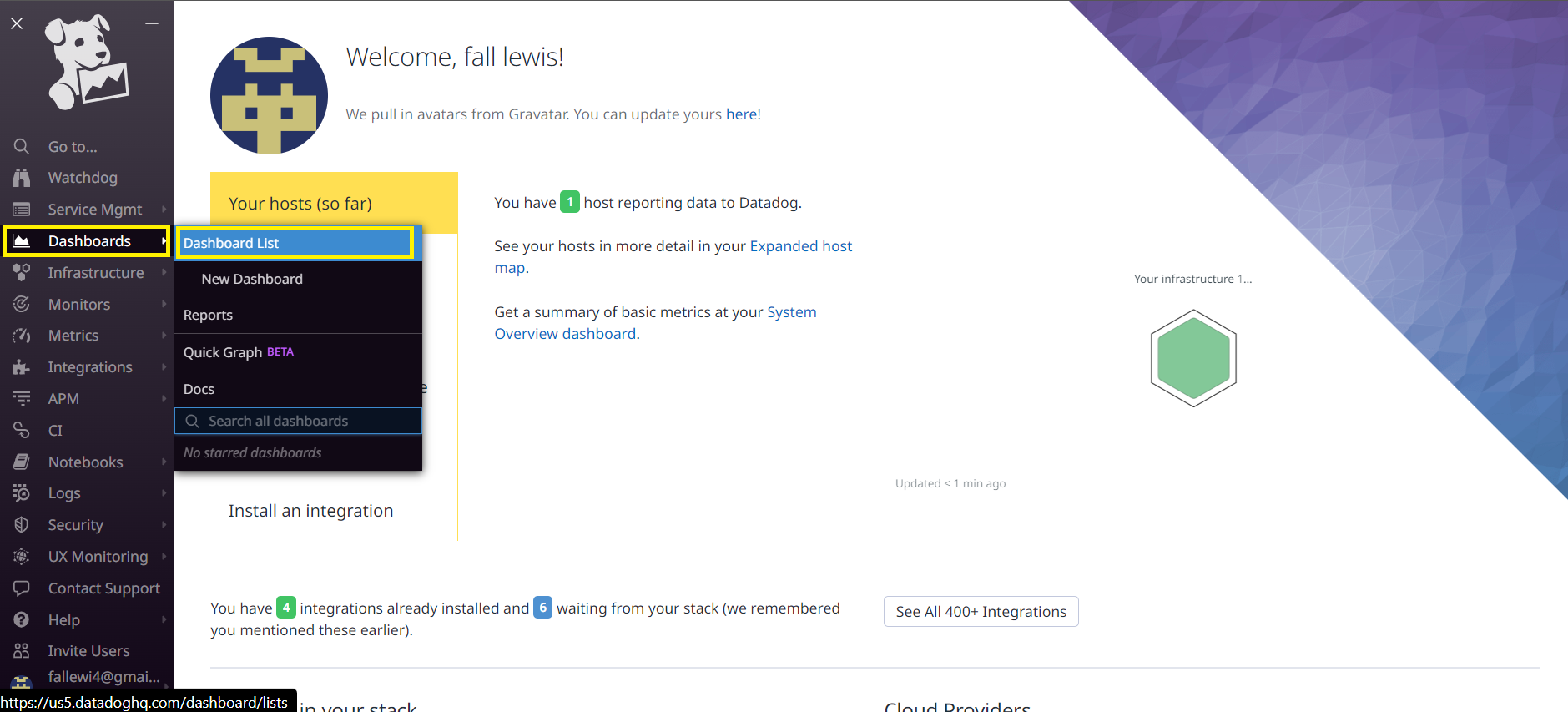Click the Go to search magnifier icon
The width and height of the screenshot is (1568, 712).
pyautogui.click(x=22, y=147)
